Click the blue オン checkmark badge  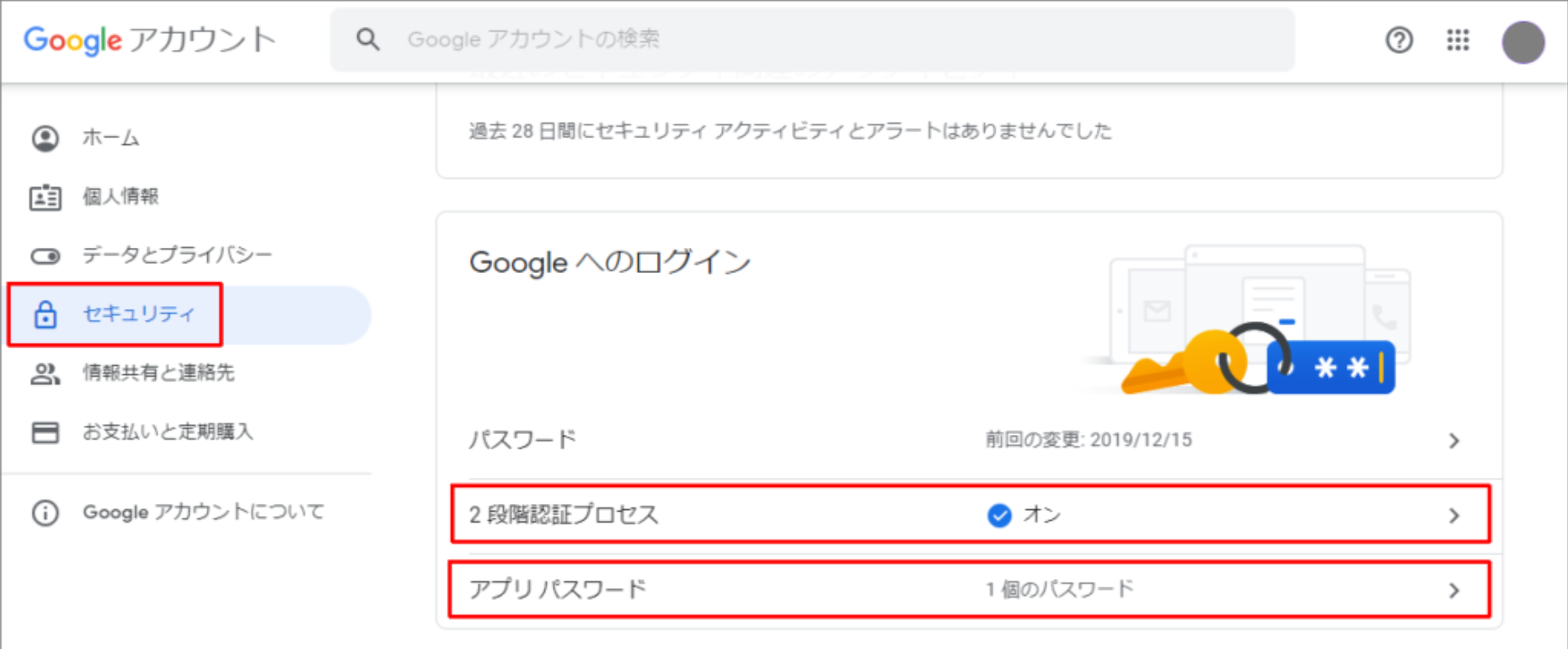(x=999, y=515)
